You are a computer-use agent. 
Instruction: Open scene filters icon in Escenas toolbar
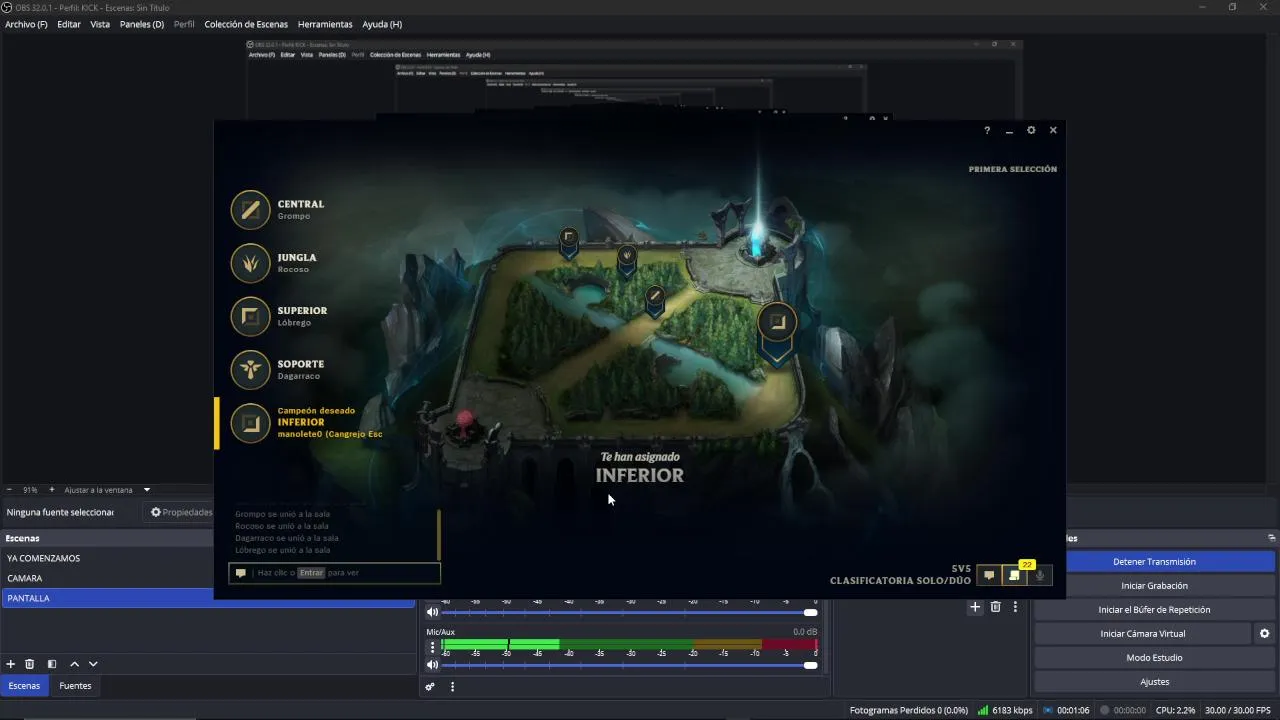(52, 664)
